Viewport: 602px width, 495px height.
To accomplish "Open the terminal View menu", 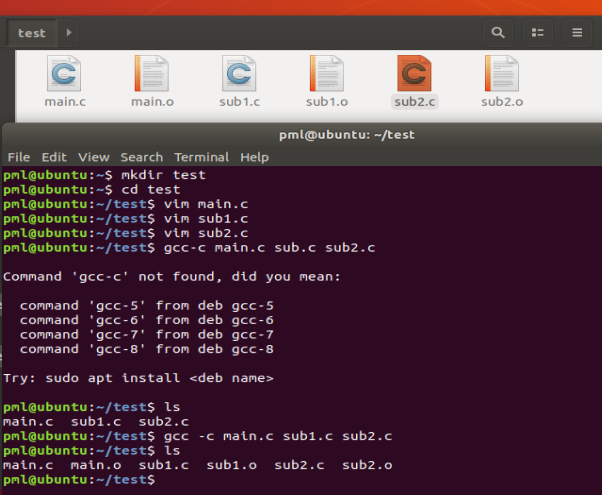I will pos(94,157).
